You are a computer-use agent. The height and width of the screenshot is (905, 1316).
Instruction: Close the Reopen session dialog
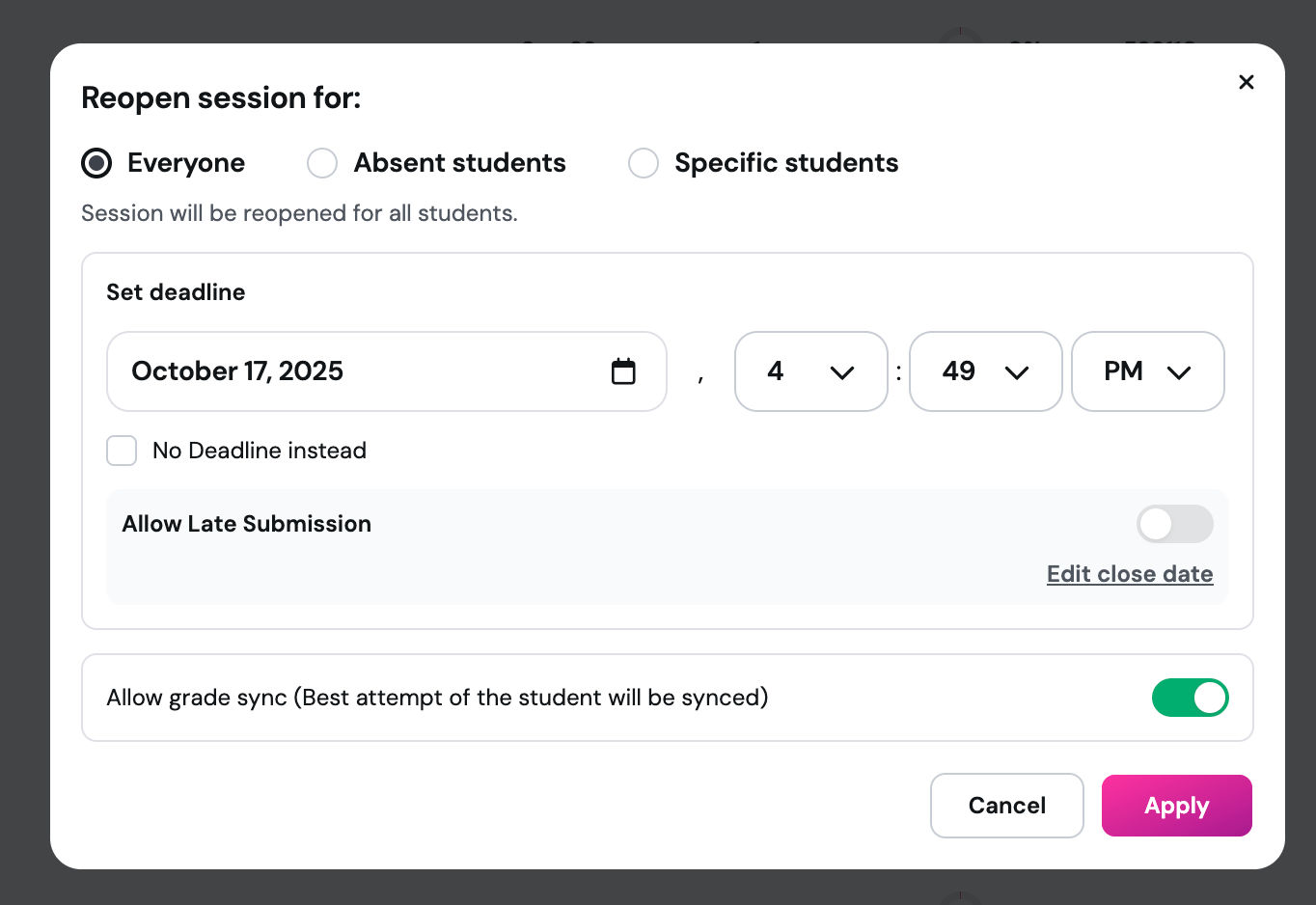(x=1246, y=82)
